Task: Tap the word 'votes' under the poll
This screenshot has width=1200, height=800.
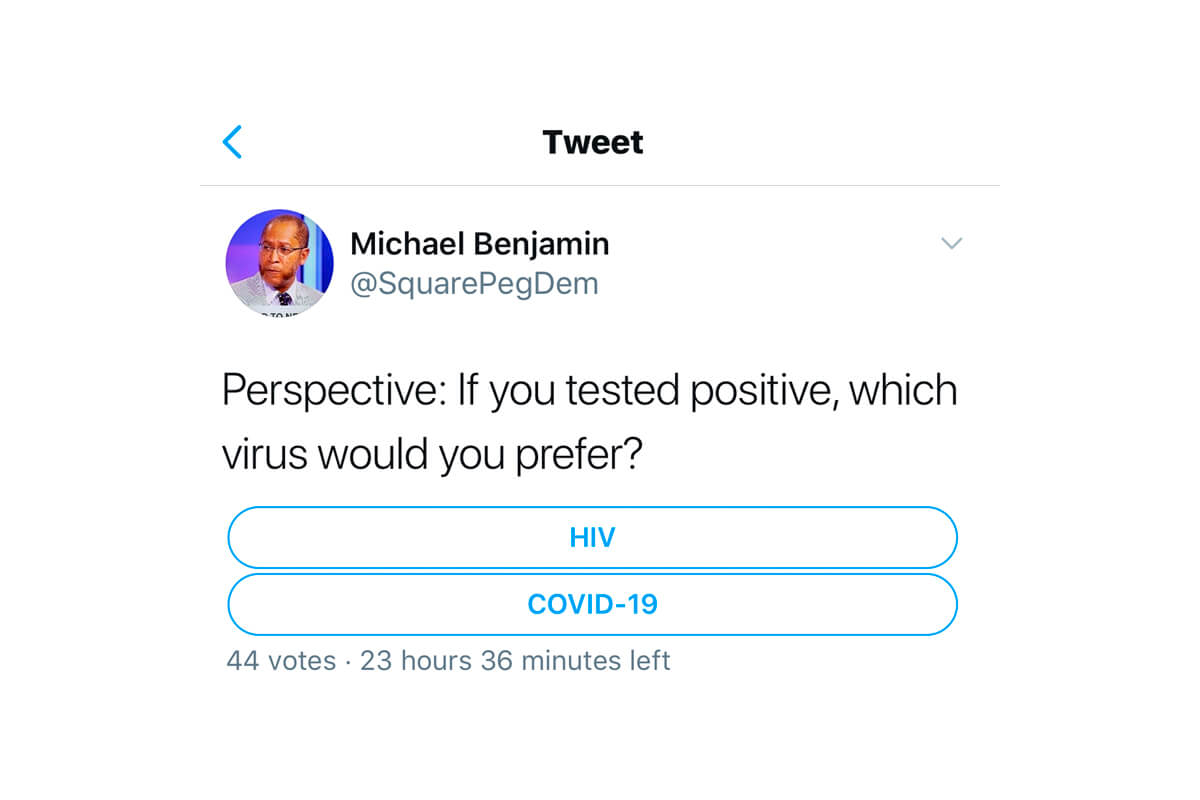Action: tap(302, 661)
